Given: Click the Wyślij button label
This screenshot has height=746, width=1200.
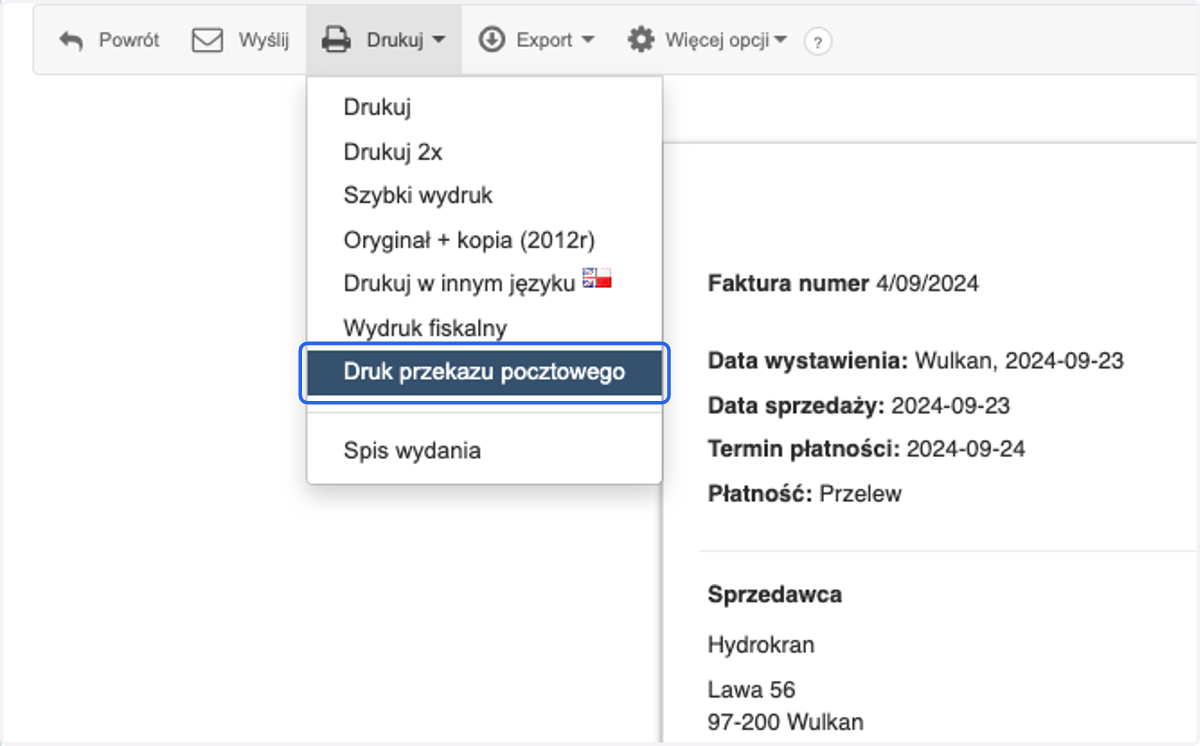Looking at the screenshot, I should pos(264,40).
